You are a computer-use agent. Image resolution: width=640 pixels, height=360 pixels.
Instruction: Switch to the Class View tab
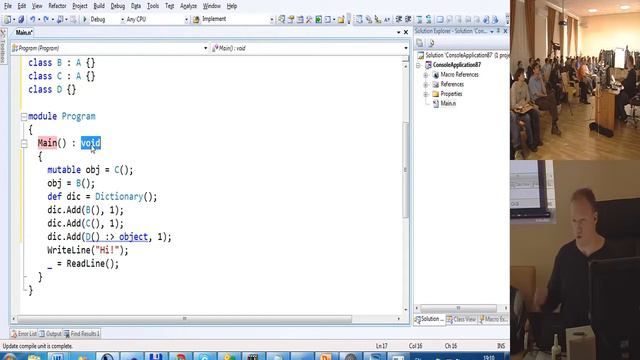click(x=461, y=319)
